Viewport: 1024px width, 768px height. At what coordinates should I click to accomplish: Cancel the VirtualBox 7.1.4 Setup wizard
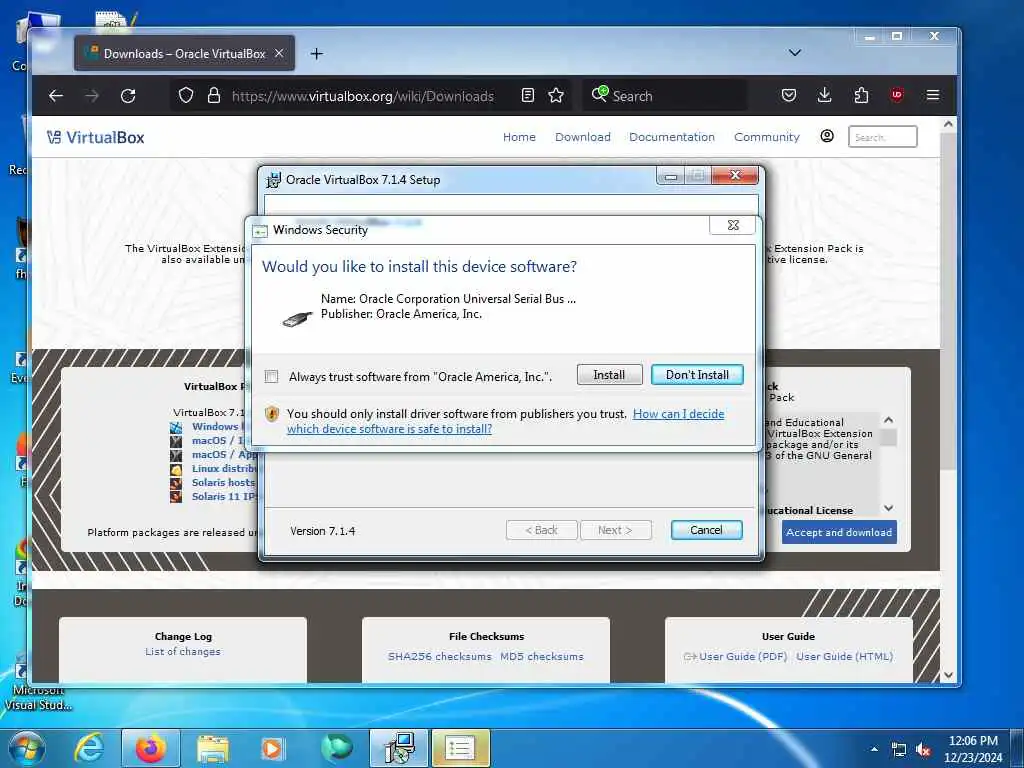(706, 530)
